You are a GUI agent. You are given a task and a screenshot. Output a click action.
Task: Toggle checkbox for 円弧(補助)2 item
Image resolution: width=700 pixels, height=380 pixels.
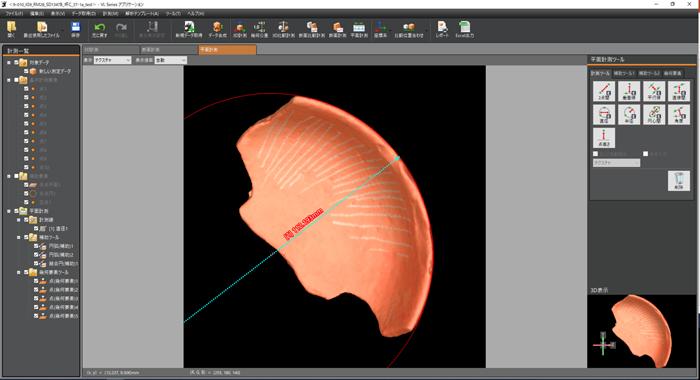(x=36, y=255)
